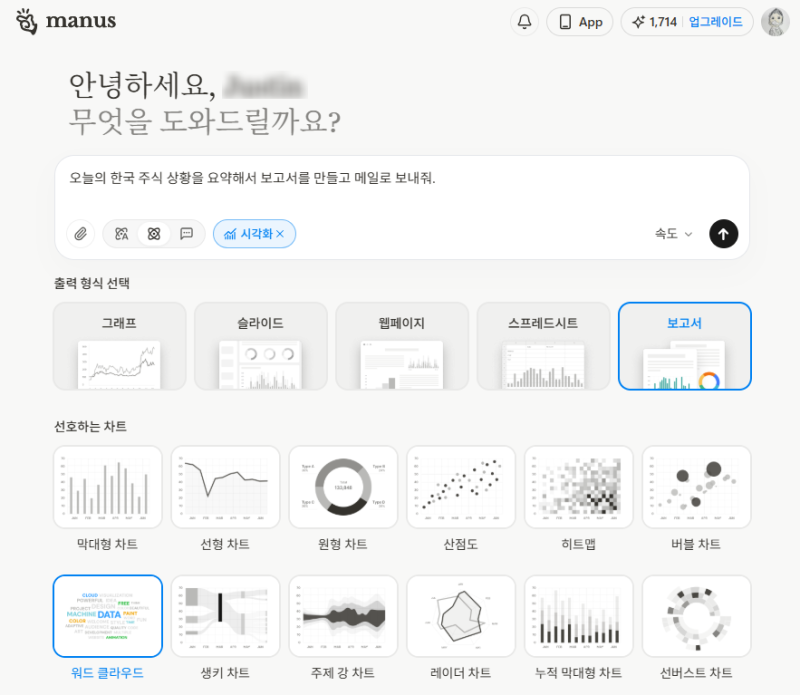The width and height of the screenshot is (800, 695).
Task: Select the translate mode icon
Action: pos(121,234)
